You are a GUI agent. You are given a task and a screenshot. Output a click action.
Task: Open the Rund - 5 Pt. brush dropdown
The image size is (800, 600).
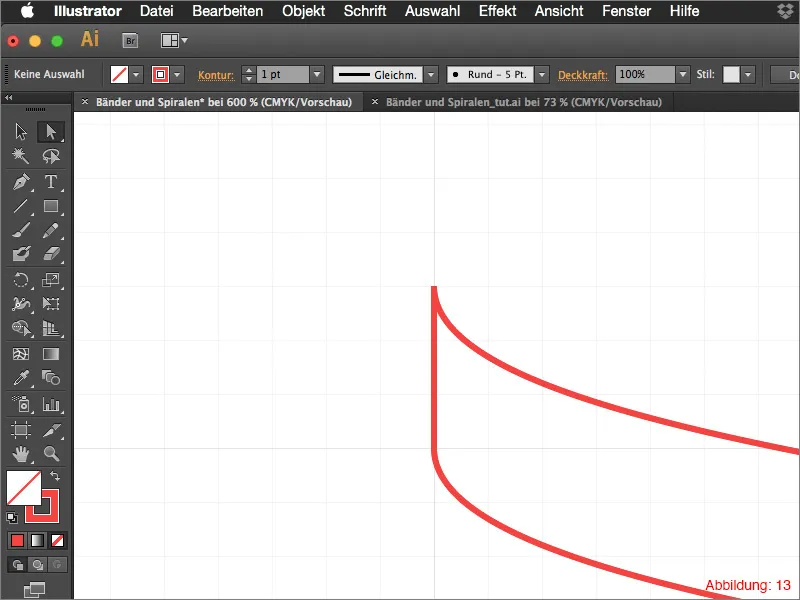[x=542, y=74]
